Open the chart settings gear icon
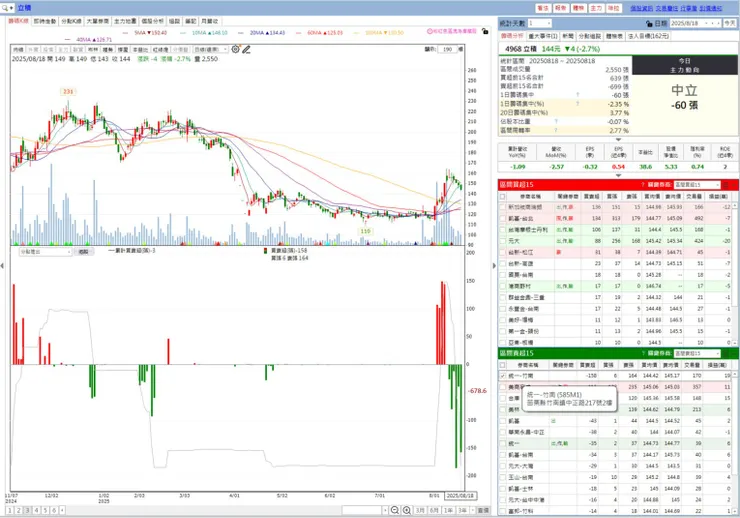 pyautogui.click(x=235, y=49)
